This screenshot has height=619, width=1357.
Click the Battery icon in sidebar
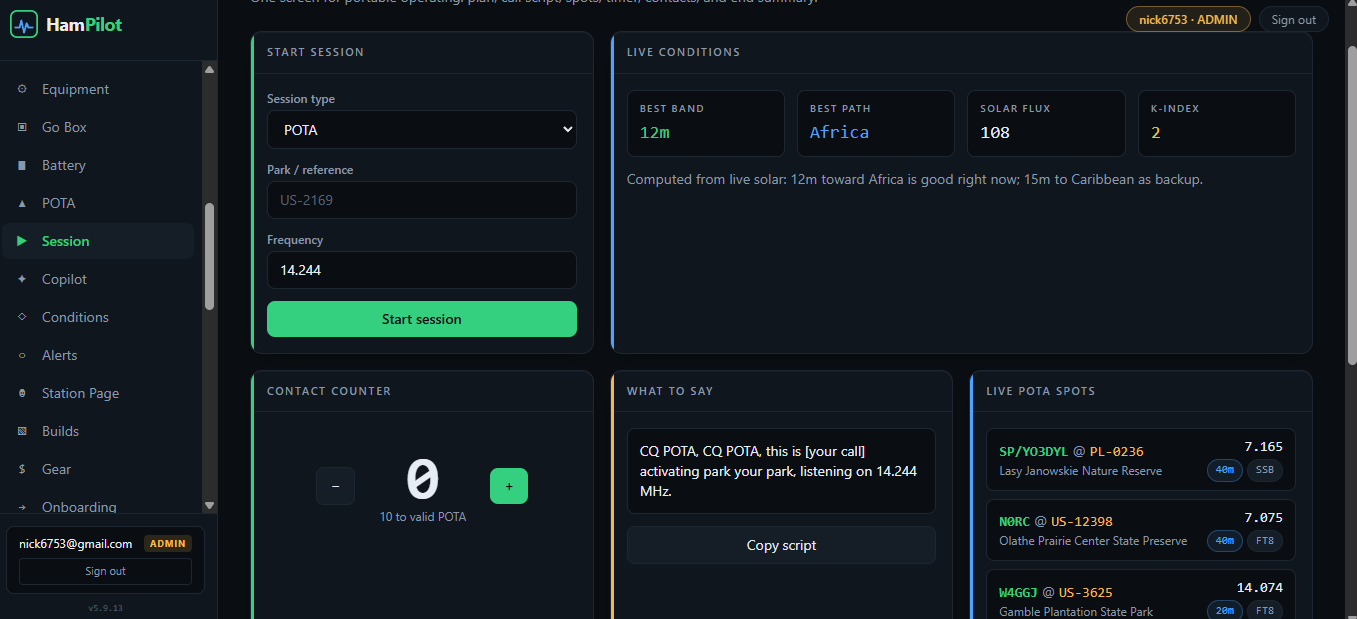22,165
